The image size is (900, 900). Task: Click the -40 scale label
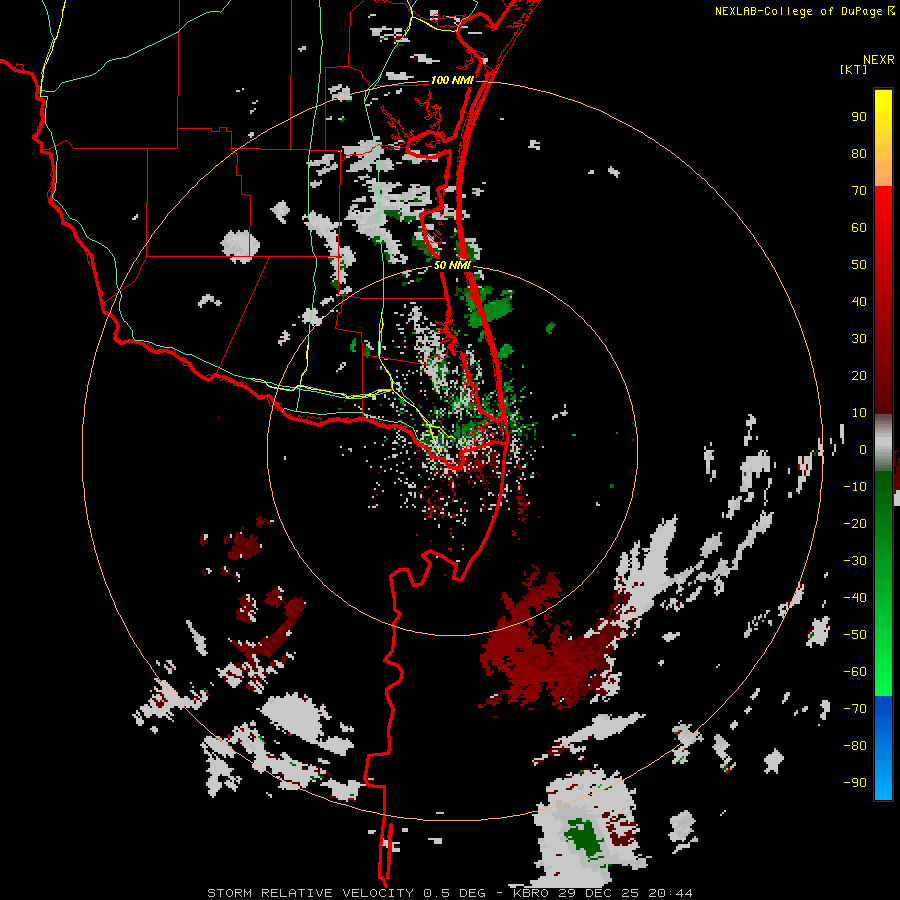point(855,598)
